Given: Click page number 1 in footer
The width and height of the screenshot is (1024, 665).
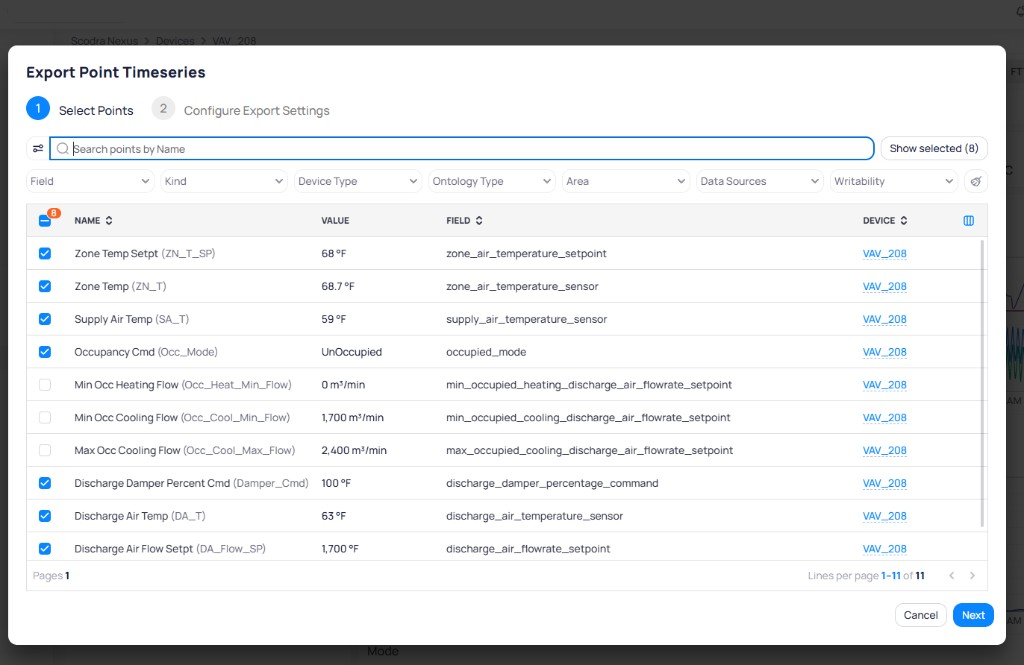Looking at the screenshot, I should click(x=67, y=576).
